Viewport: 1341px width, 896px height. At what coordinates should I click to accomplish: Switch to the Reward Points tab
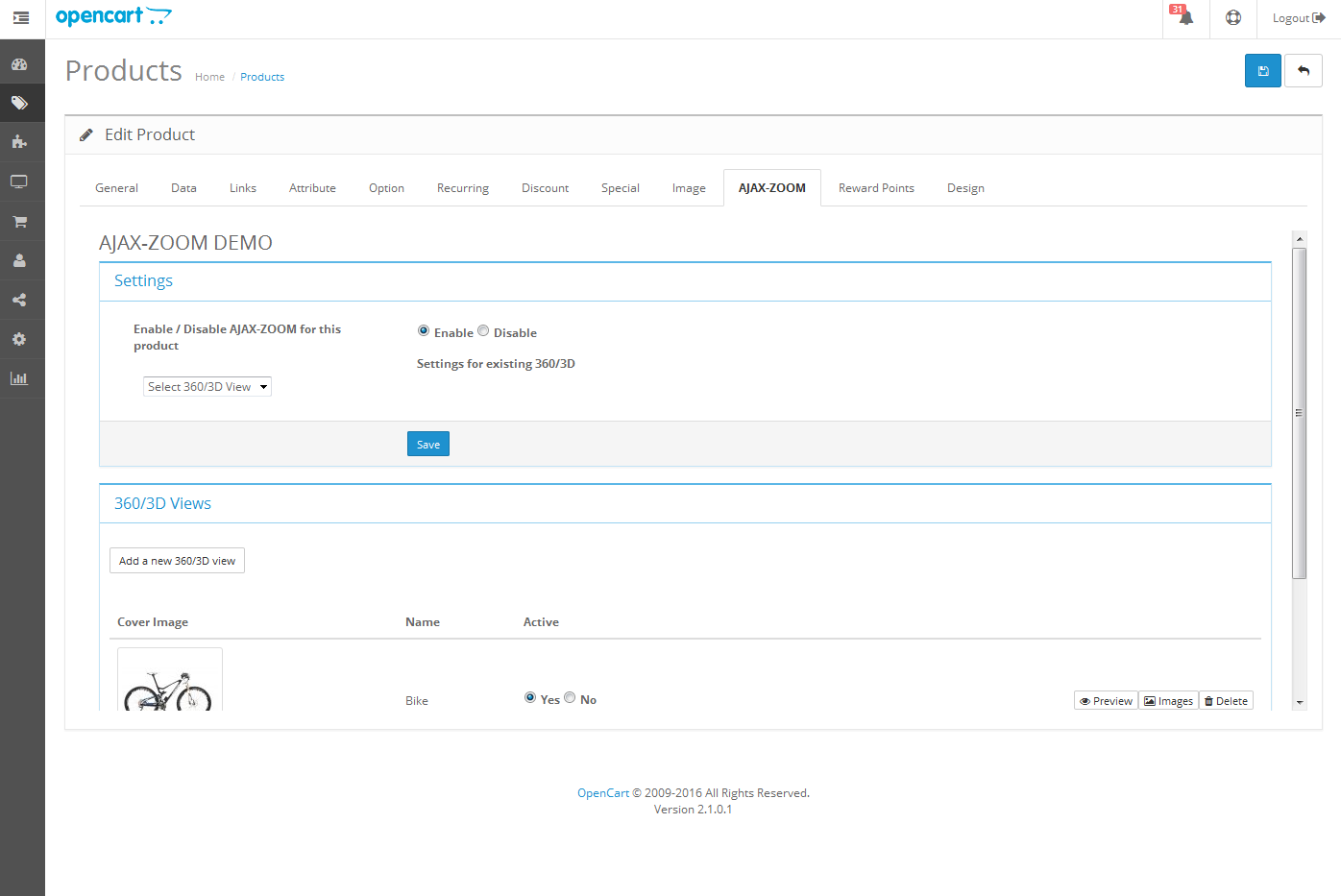(x=876, y=188)
